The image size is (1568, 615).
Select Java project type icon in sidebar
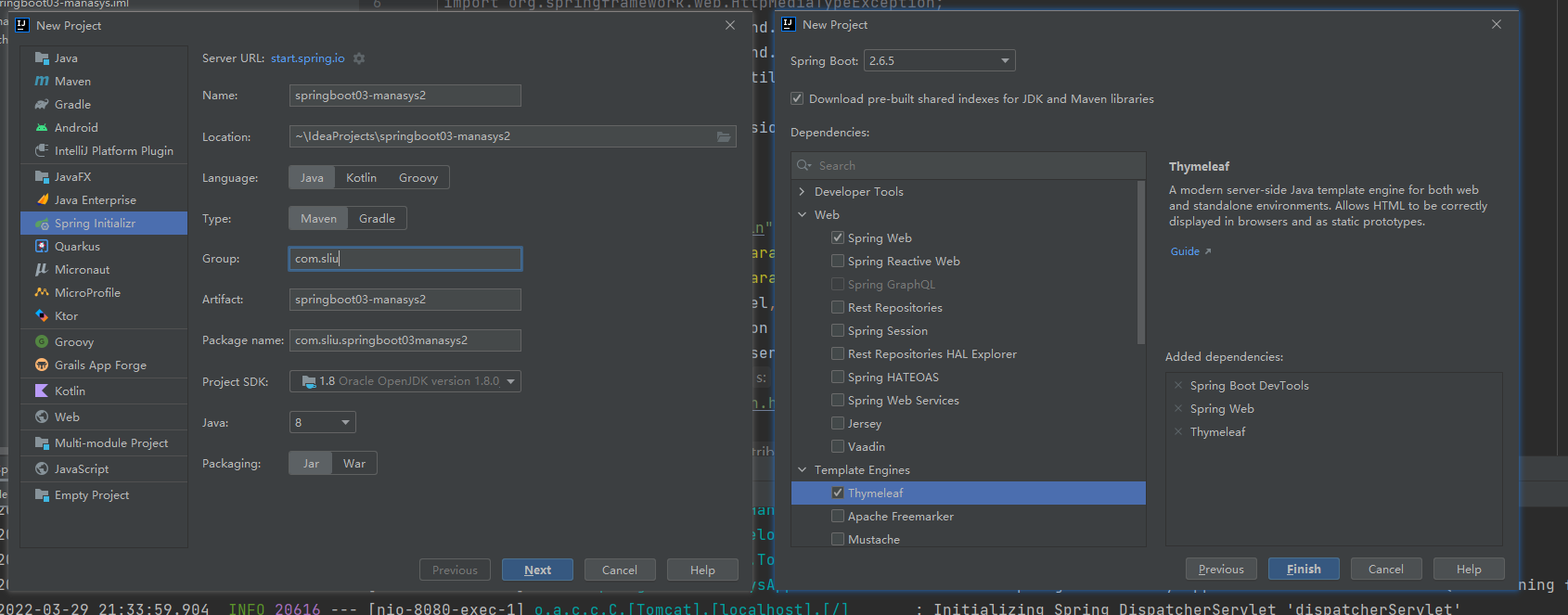(42, 58)
